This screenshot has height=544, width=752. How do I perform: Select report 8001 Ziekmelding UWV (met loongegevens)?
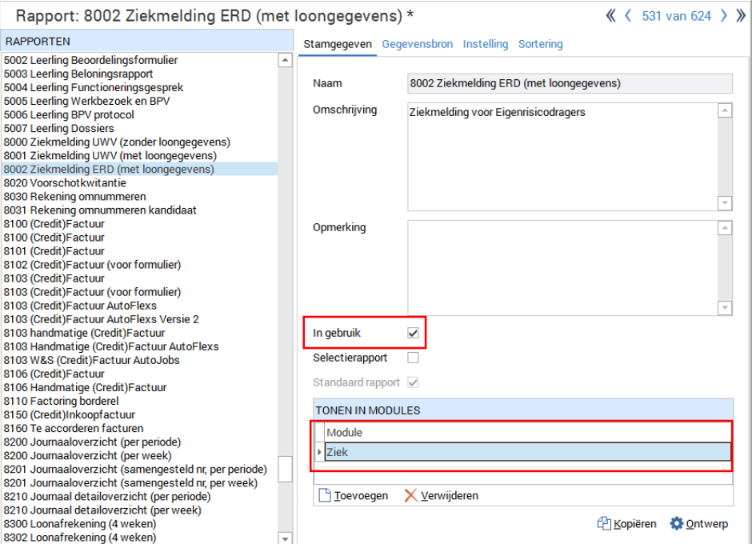(x=110, y=156)
